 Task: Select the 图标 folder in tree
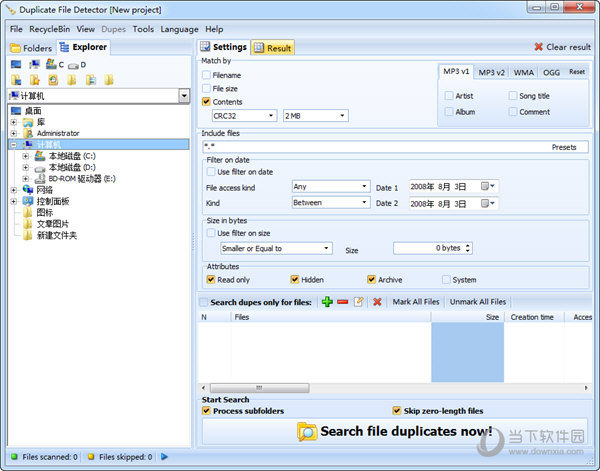tap(45, 212)
